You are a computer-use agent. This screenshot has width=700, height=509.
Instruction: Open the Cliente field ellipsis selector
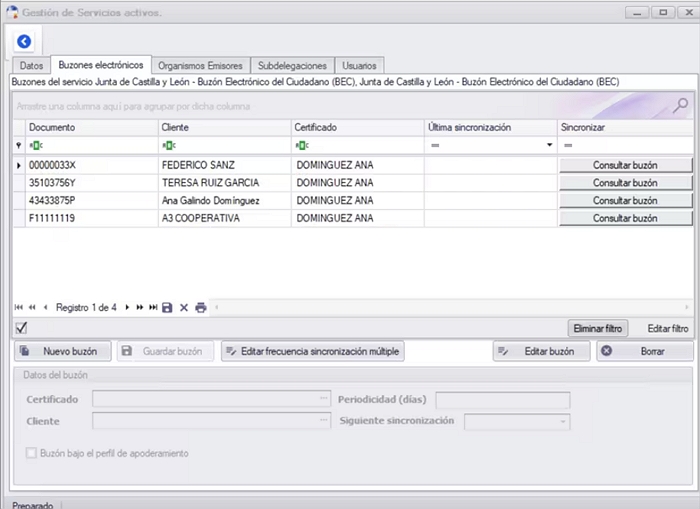(324, 420)
